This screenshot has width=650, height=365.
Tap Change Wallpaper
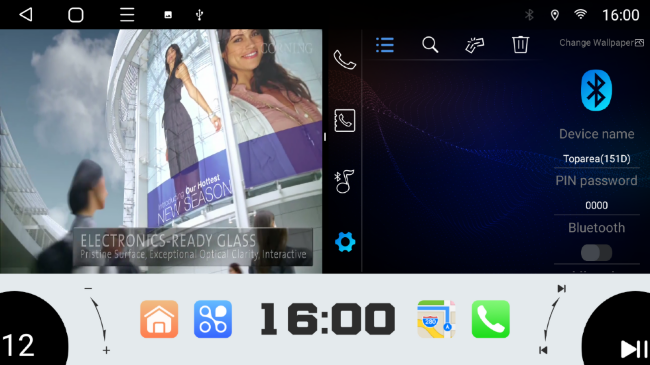click(601, 43)
